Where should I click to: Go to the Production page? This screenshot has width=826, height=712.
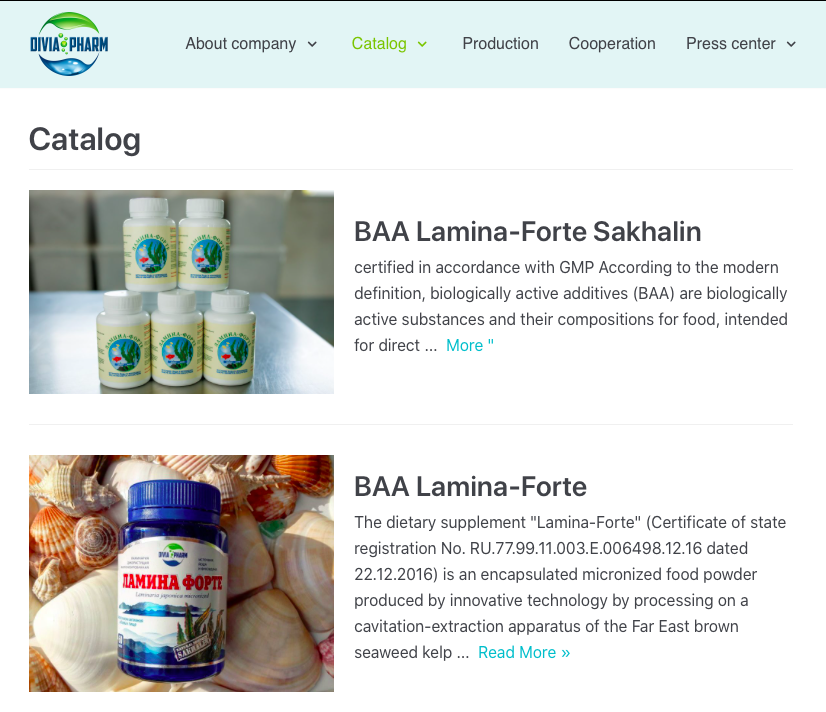pos(500,44)
